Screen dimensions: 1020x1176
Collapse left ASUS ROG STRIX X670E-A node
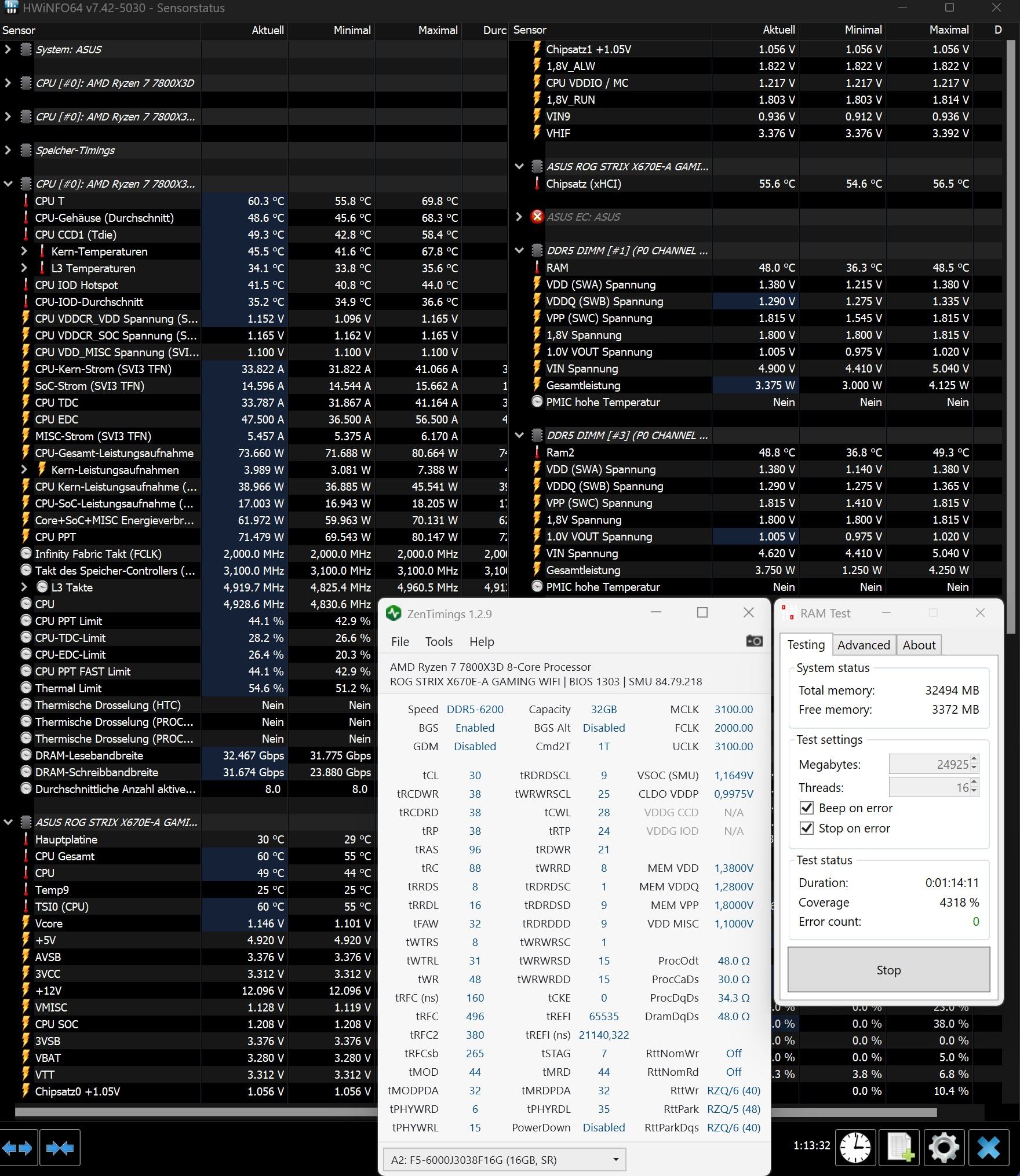[x=8, y=822]
